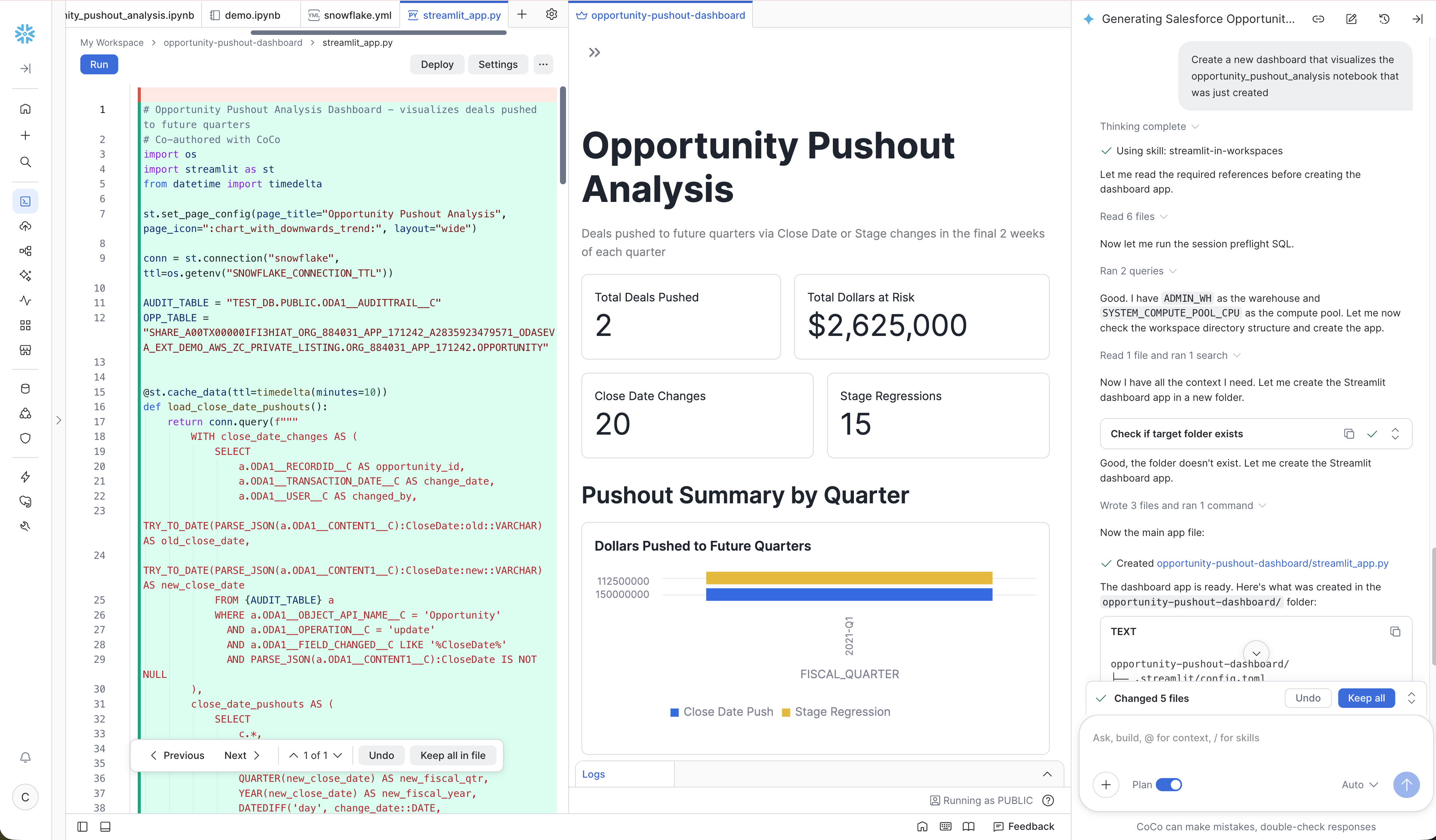Image resolution: width=1436 pixels, height=840 pixels.
Task: Click the sparkle AI icon in sidebar
Action: [x=25, y=275]
